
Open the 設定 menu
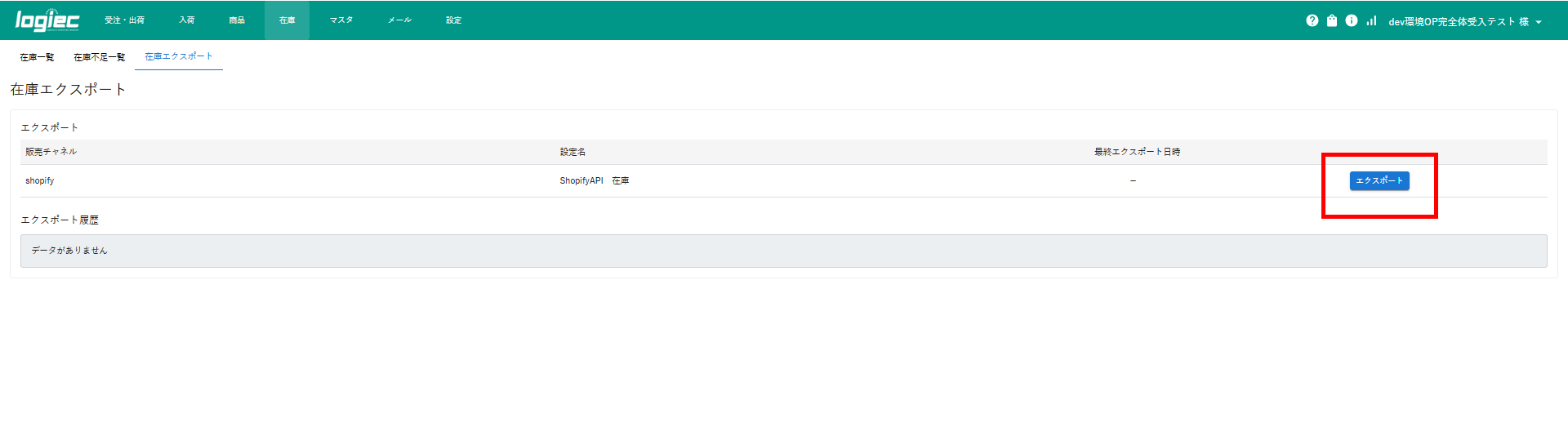pos(454,20)
